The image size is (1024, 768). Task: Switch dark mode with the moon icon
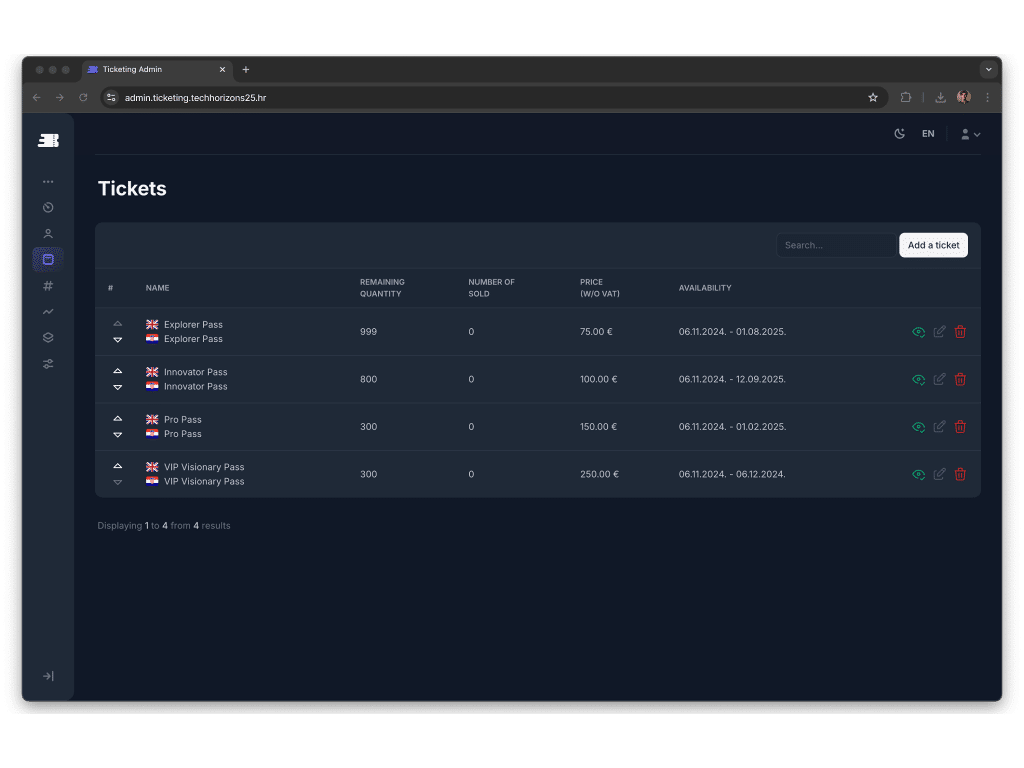click(x=899, y=134)
